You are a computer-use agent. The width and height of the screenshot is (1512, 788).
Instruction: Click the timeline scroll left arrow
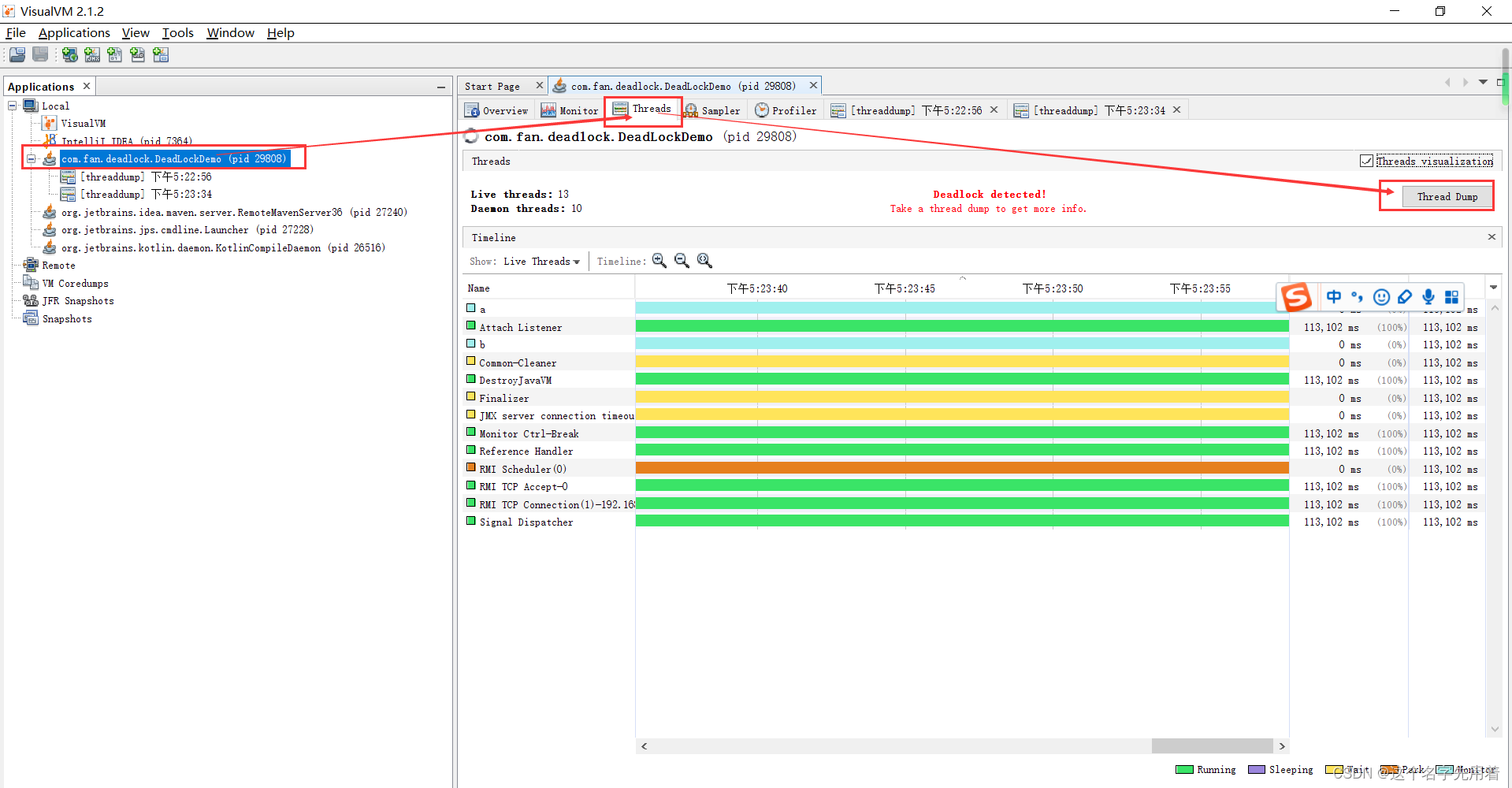click(x=644, y=745)
